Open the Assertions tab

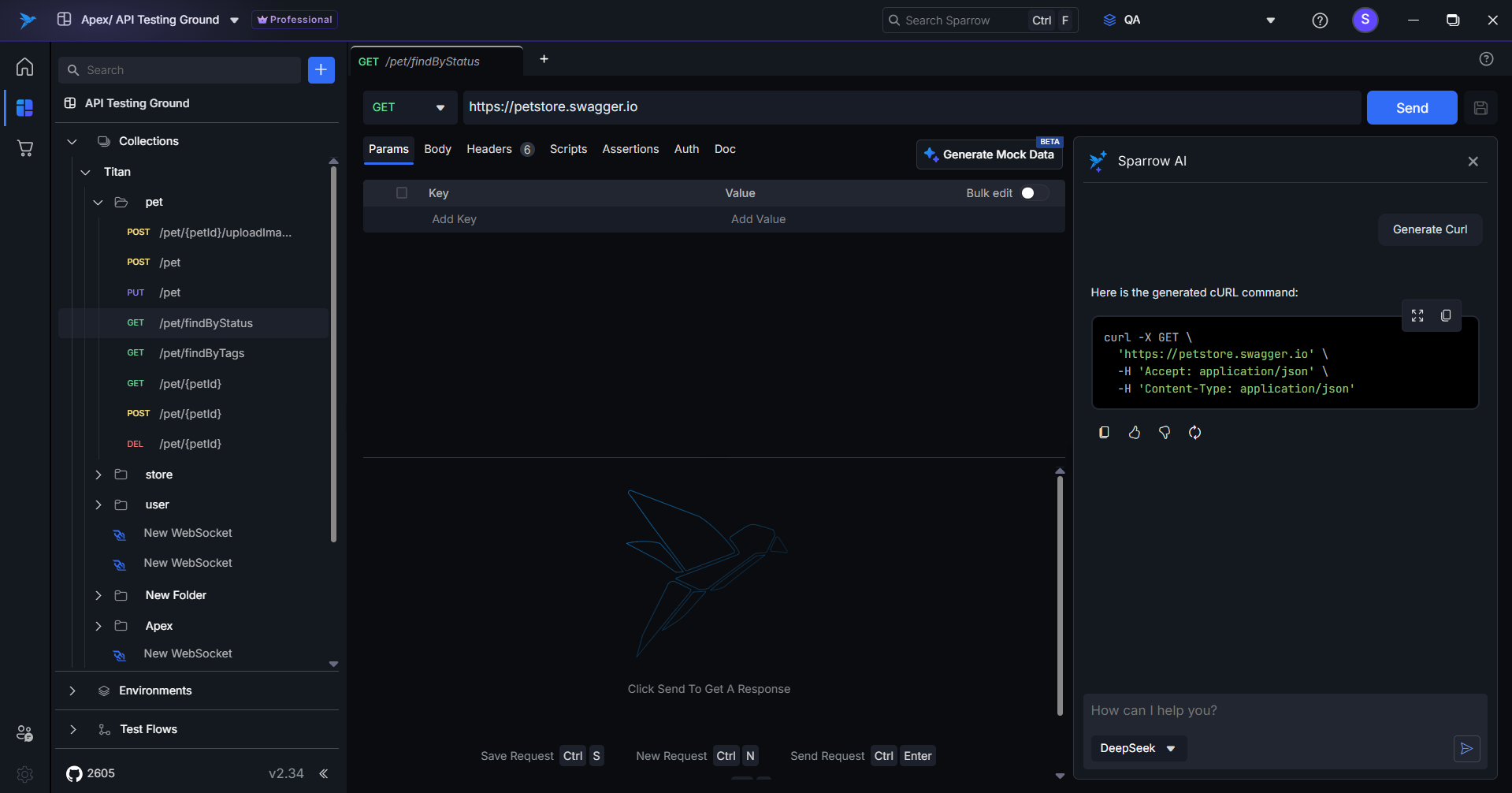[630, 149]
